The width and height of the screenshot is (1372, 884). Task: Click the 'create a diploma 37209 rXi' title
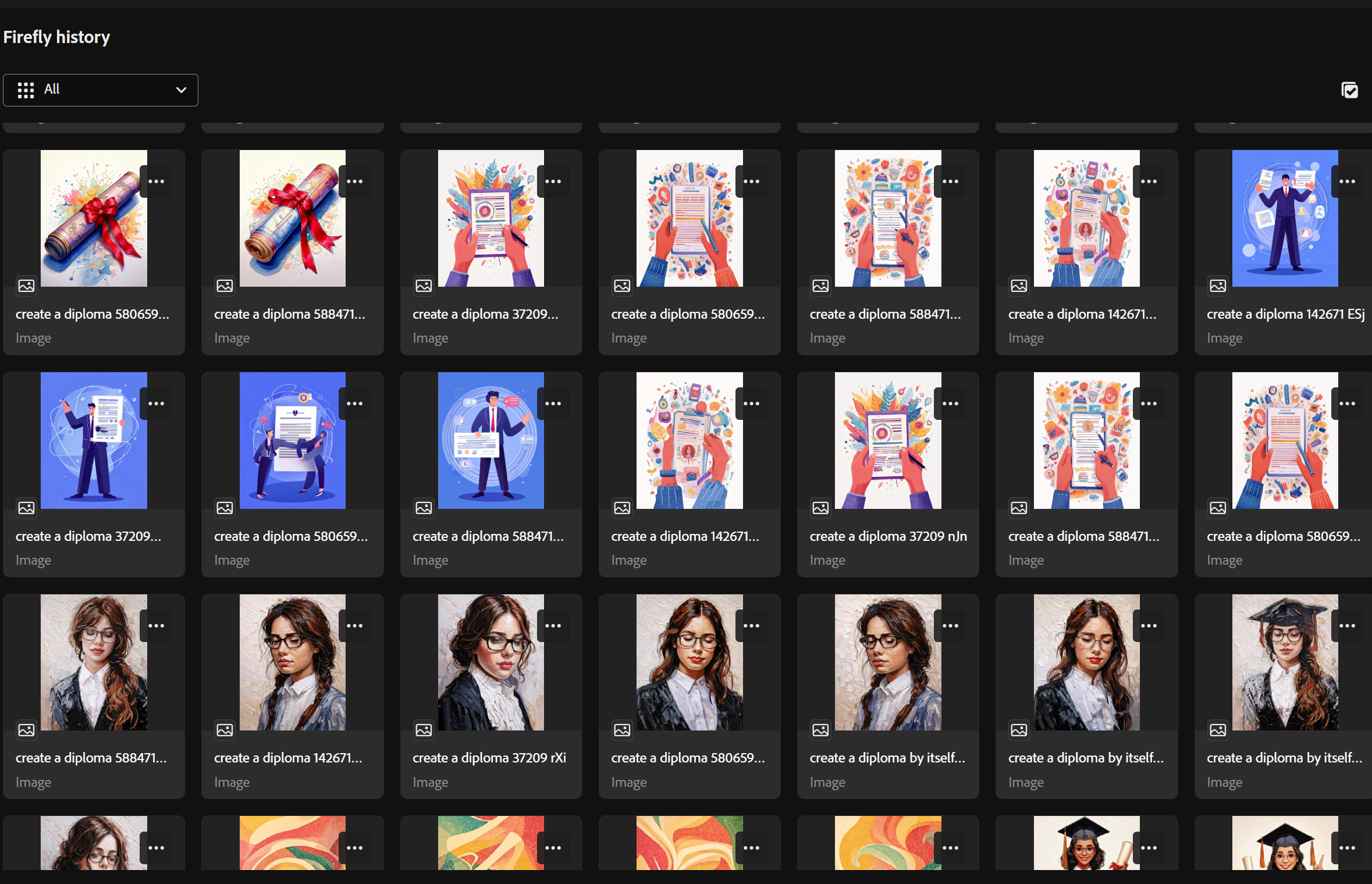click(x=489, y=758)
